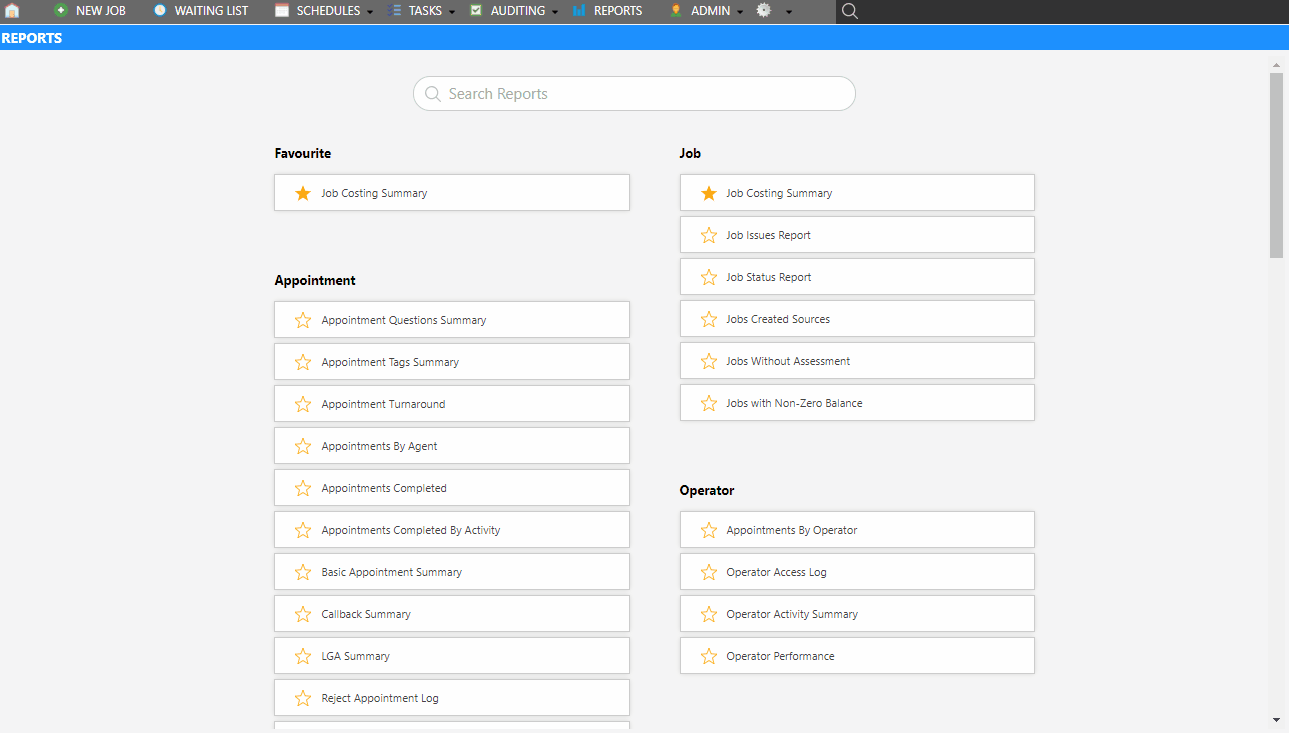The image size is (1289, 733).
Task: Open the Callback Summary report
Action: 366,614
